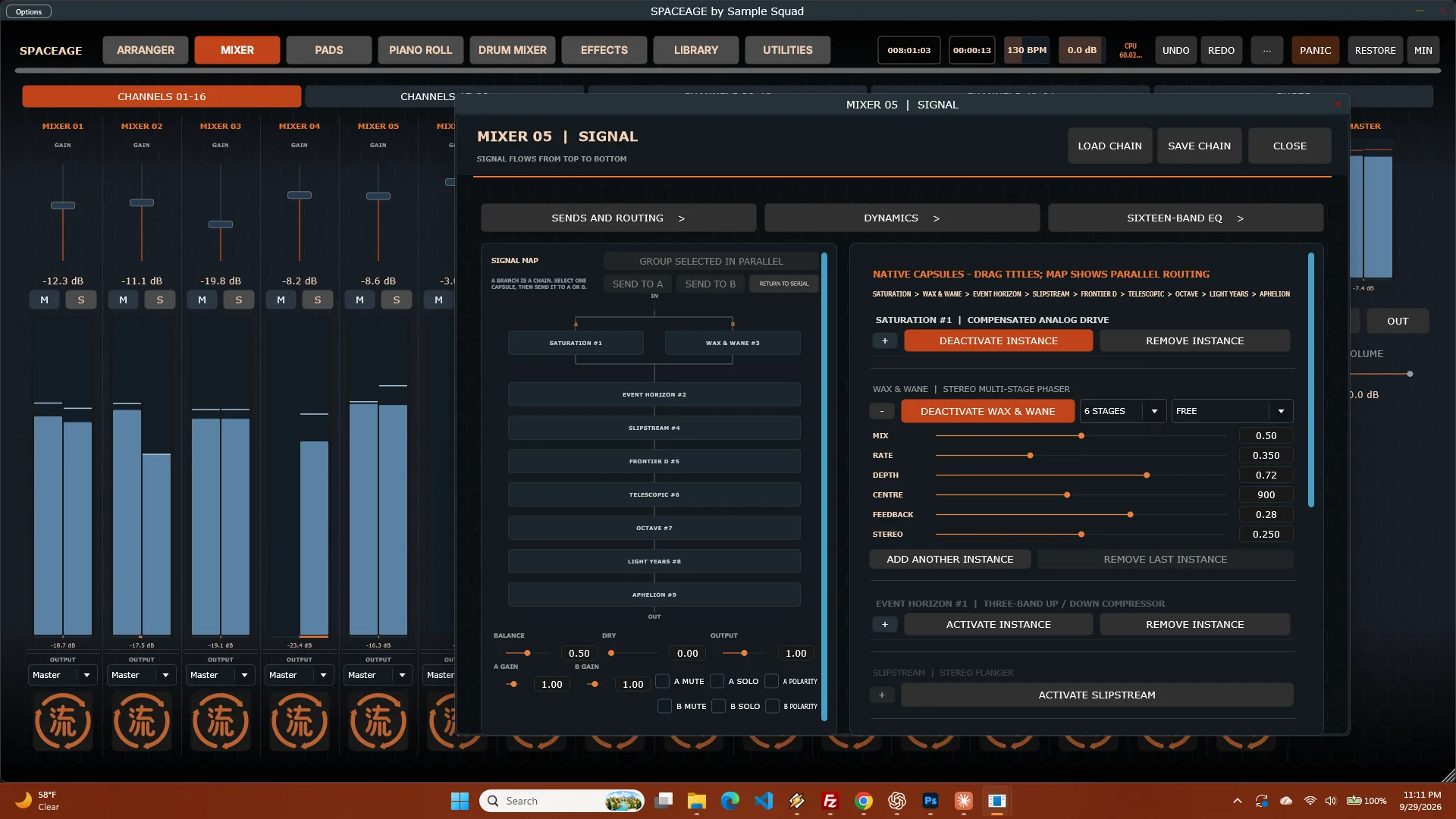
Task: Open FileZilla from the taskbar
Action: [830, 801]
